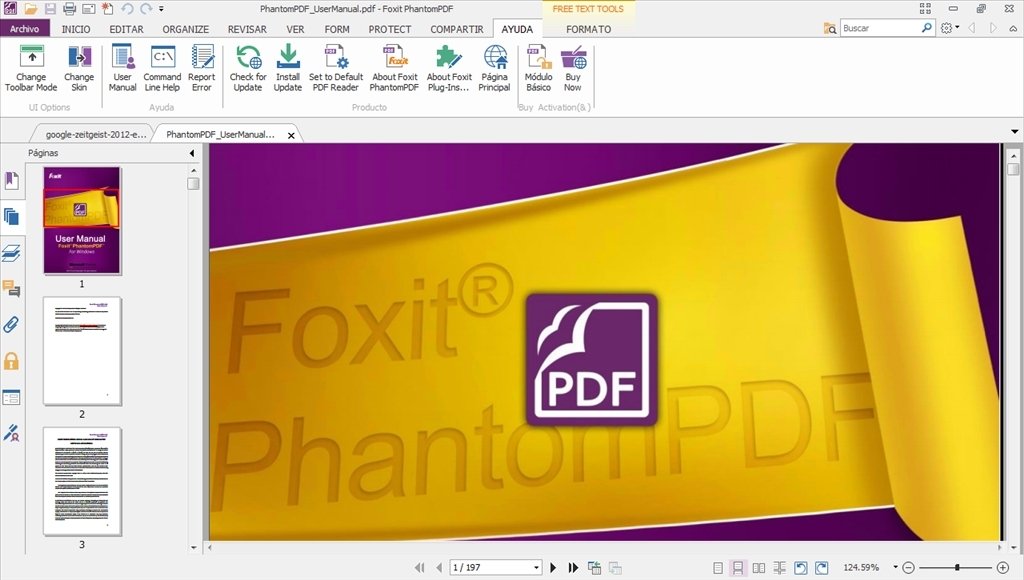Click into the Buscar search field
Image resolution: width=1024 pixels, height=580 pixels.
[880, 28]
